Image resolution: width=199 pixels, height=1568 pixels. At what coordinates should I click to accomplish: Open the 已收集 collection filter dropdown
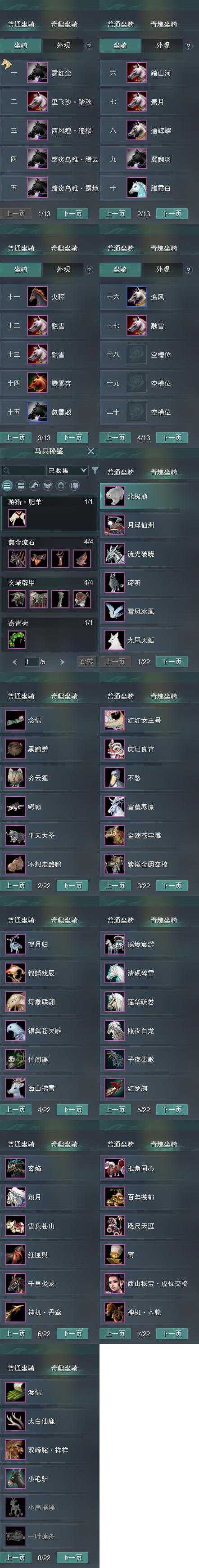point(68,470)
